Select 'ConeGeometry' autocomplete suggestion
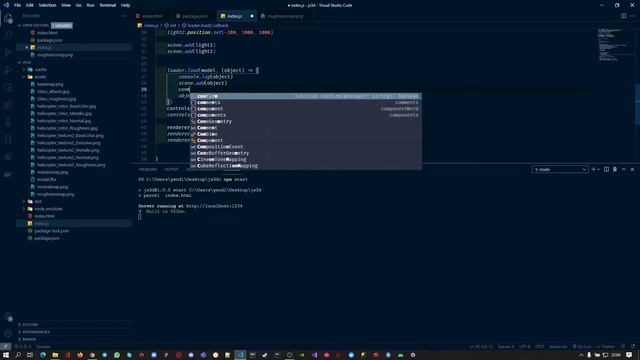 click(x=305, y=121)
